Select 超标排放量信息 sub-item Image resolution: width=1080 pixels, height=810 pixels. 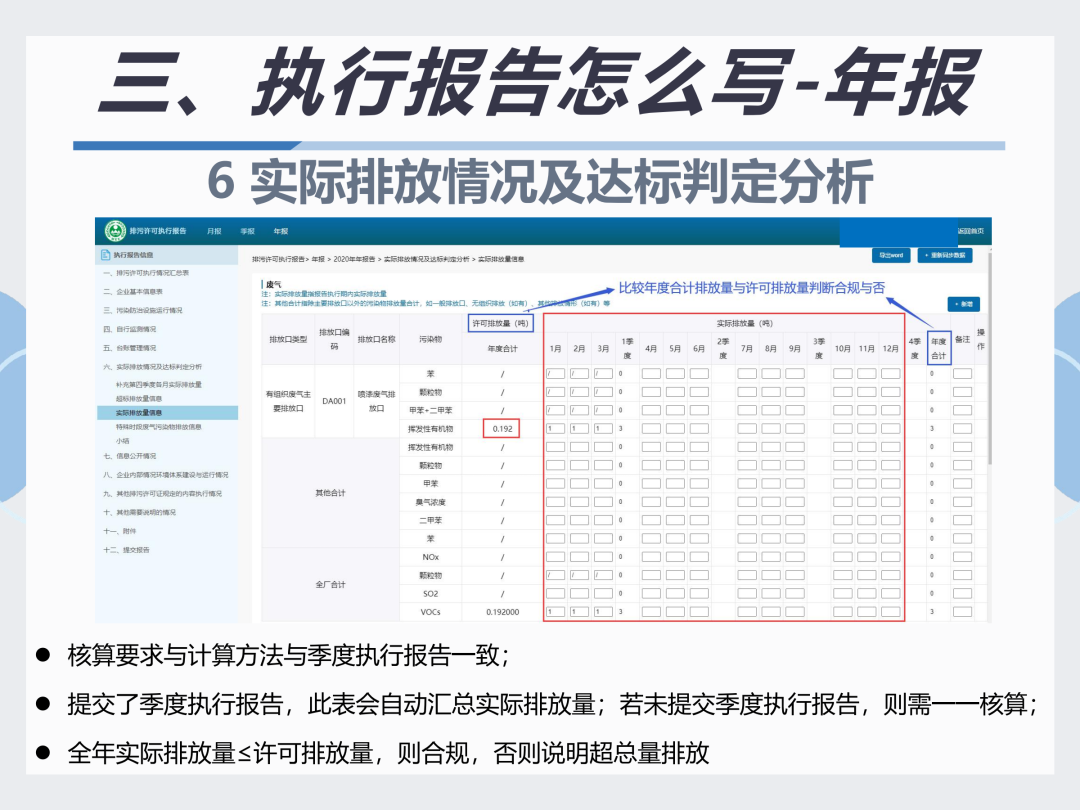[x=138, y=399]
